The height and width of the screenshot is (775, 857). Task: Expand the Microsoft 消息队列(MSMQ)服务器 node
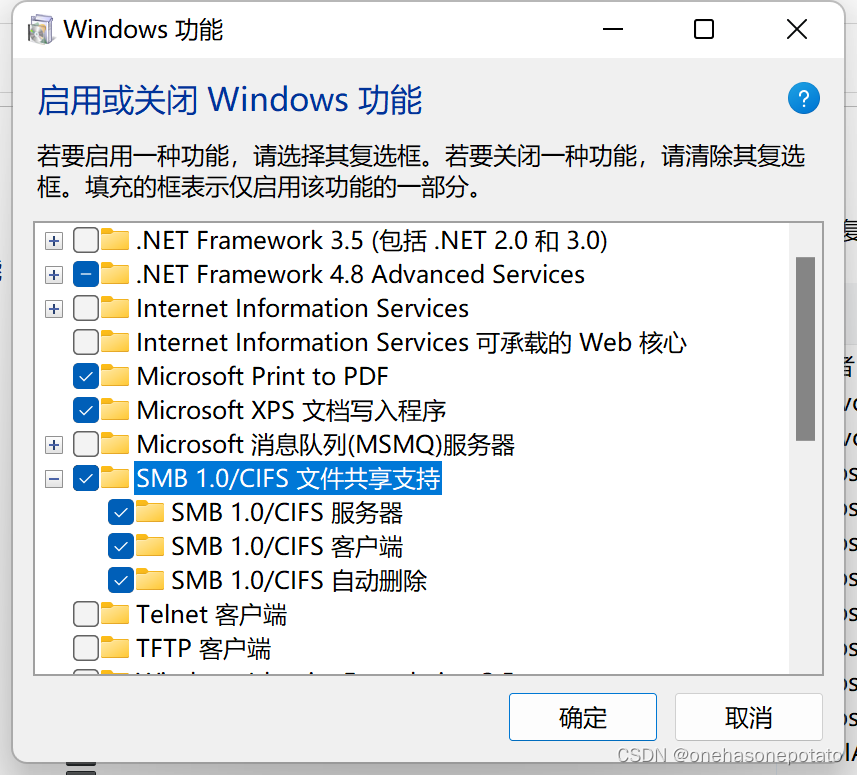click(x=54, y=445)
